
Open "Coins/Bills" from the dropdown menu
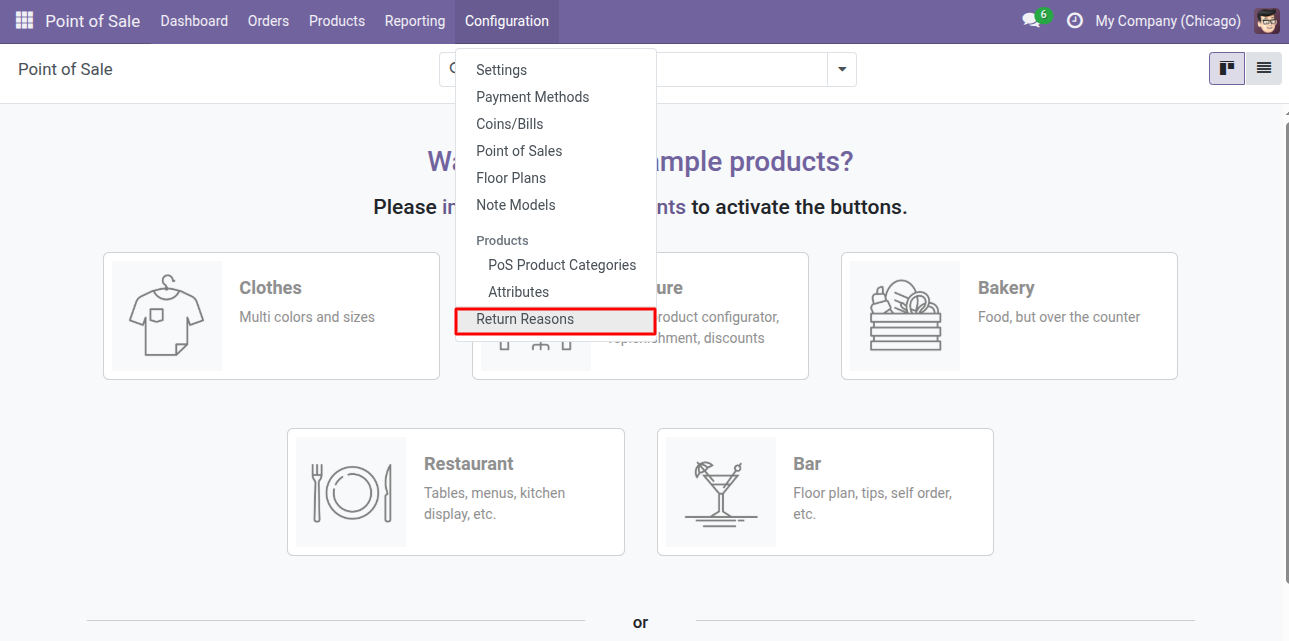[x=512, y=123]
